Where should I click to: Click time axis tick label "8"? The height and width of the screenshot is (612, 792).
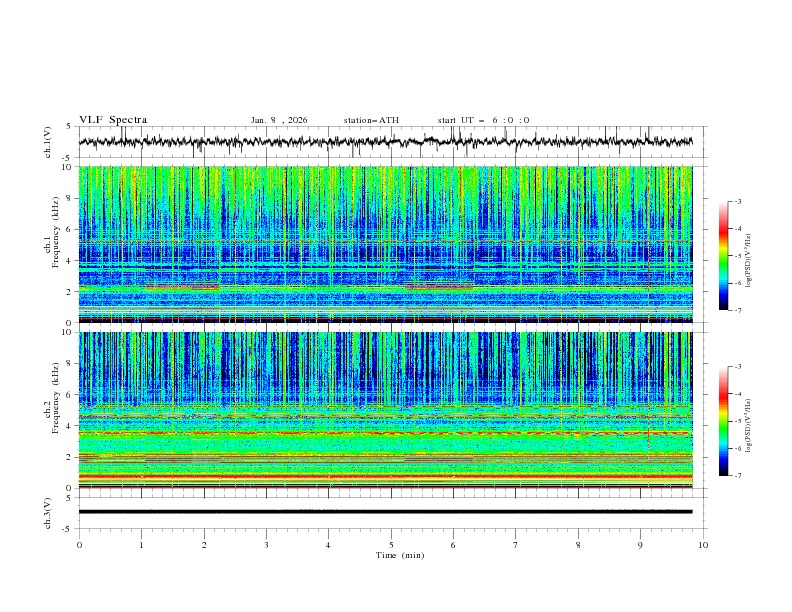tap(578, 545)
